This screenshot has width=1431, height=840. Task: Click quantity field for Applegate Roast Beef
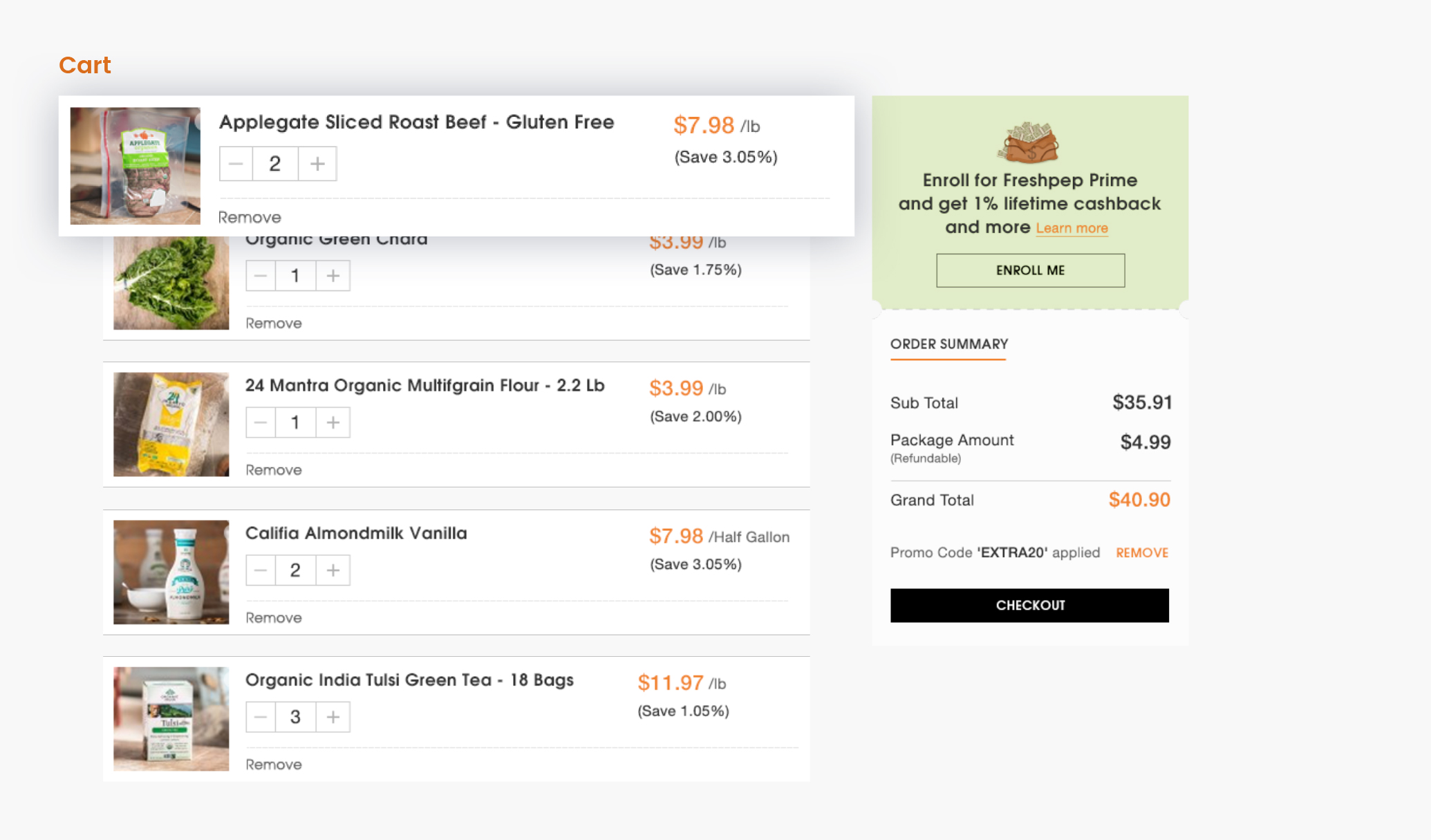coord(275,164)
